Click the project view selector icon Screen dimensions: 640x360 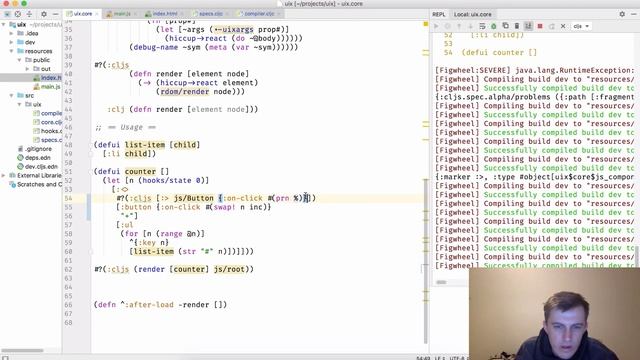click(x=7, y=14)
